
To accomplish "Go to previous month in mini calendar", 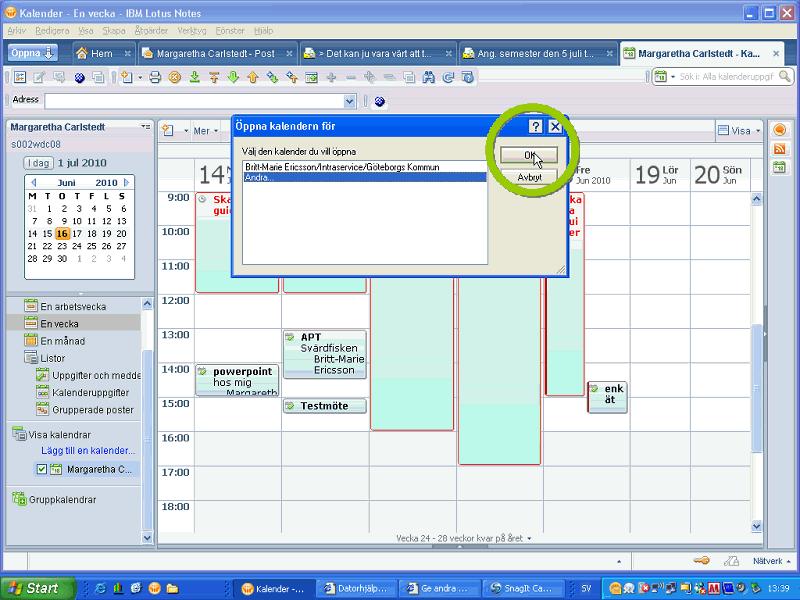I will coord(34,182).
